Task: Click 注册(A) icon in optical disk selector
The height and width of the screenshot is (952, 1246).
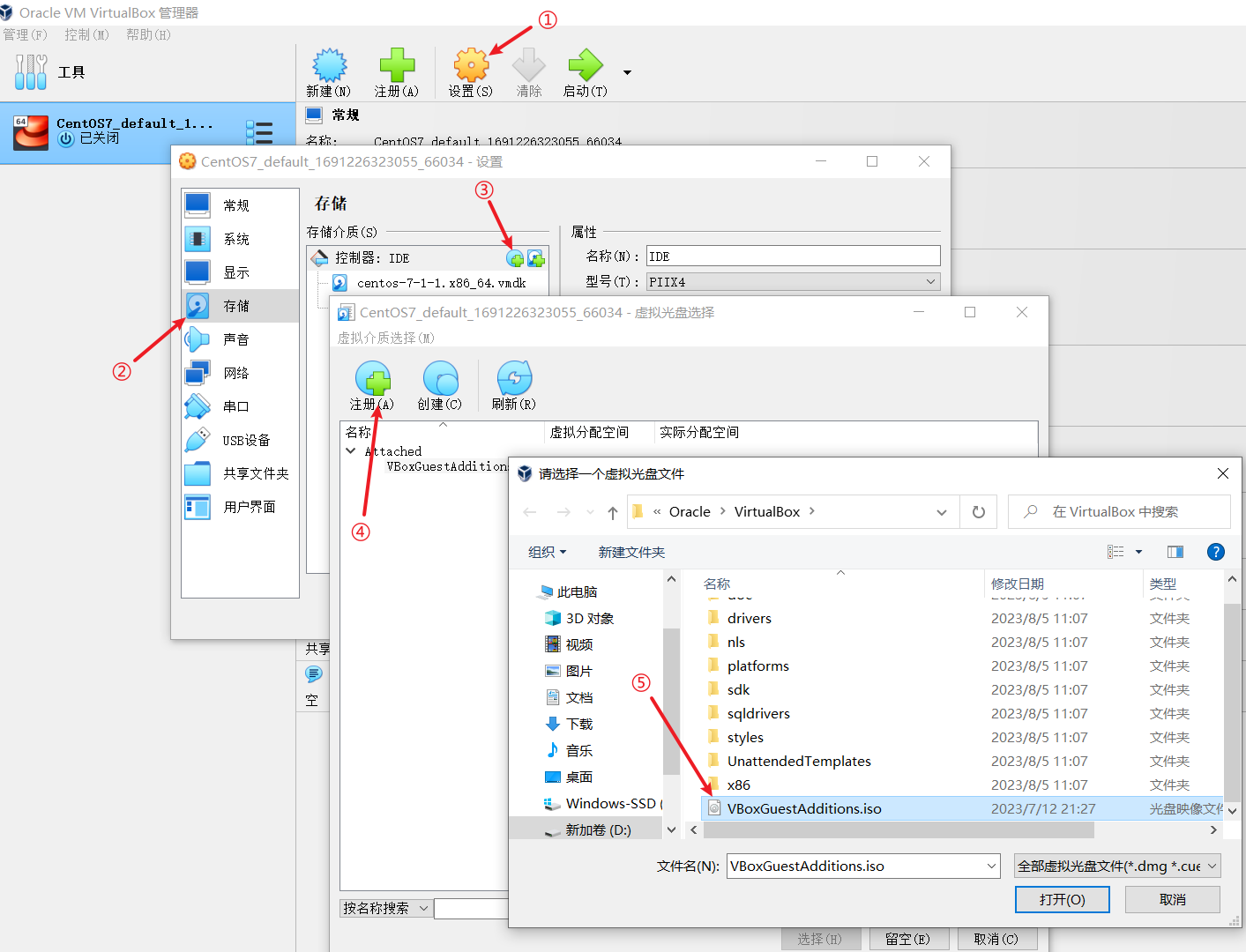Action: (x=372, y=386)
